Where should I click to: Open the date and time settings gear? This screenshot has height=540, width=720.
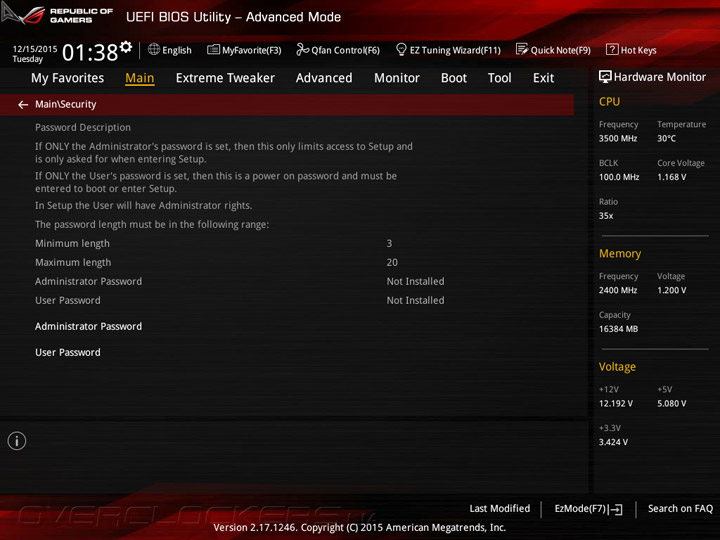(x=126, y=46)
